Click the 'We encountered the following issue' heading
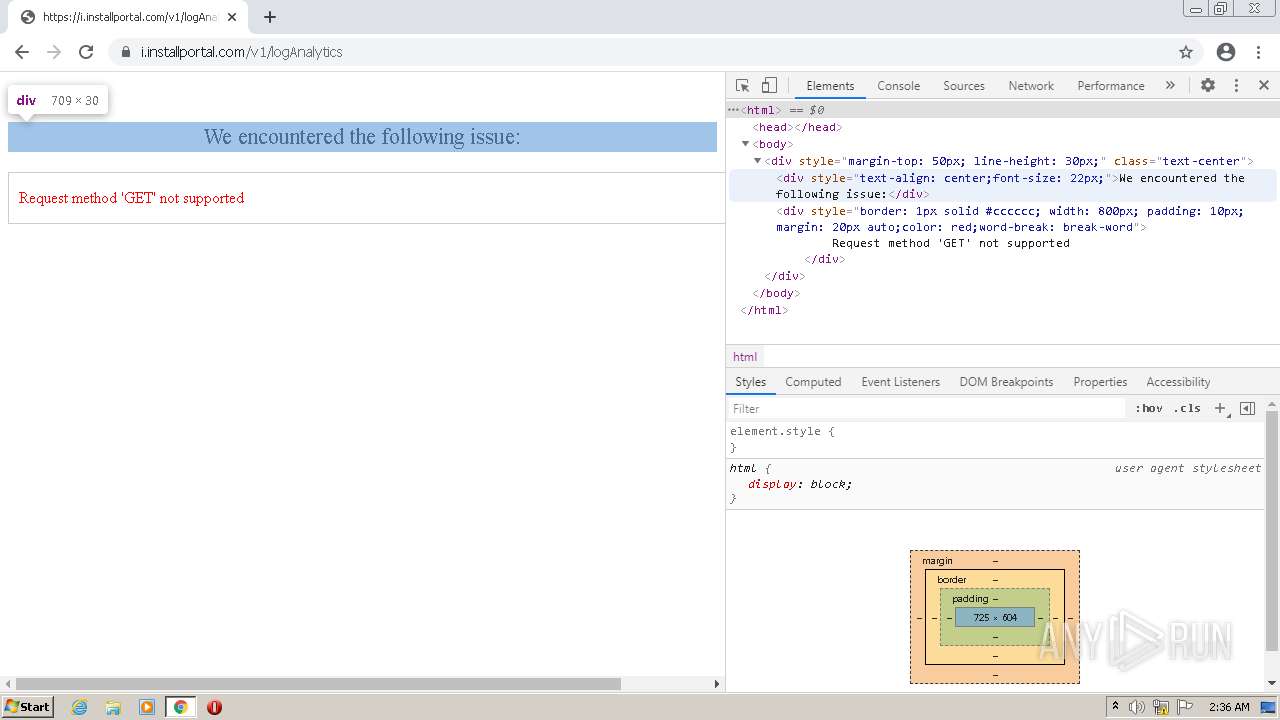Viewport: 1280px width, 720px height. (x=362, y=137)
